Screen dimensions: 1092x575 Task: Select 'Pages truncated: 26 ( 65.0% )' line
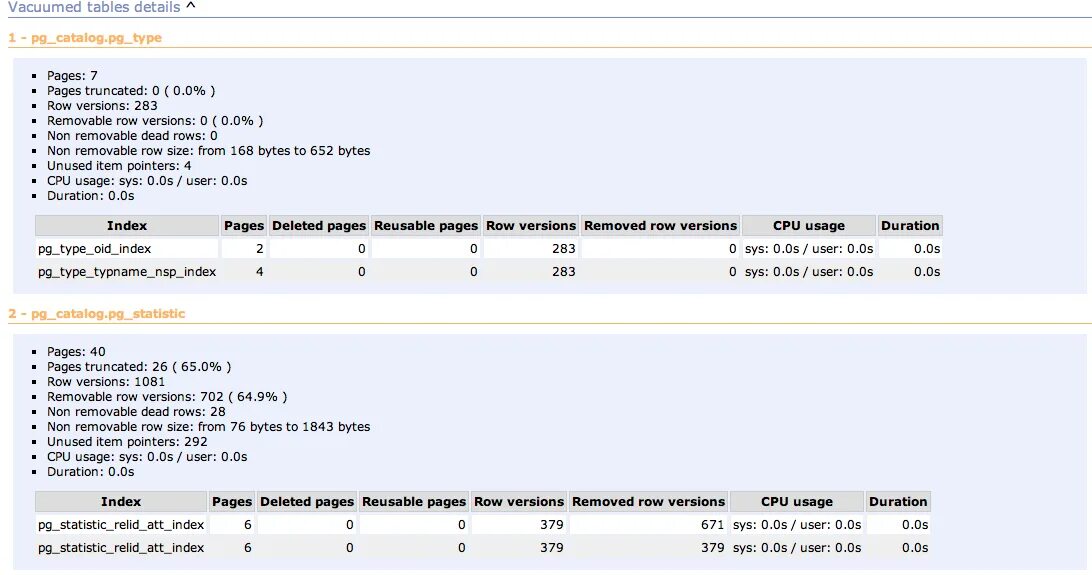[139, 366]
